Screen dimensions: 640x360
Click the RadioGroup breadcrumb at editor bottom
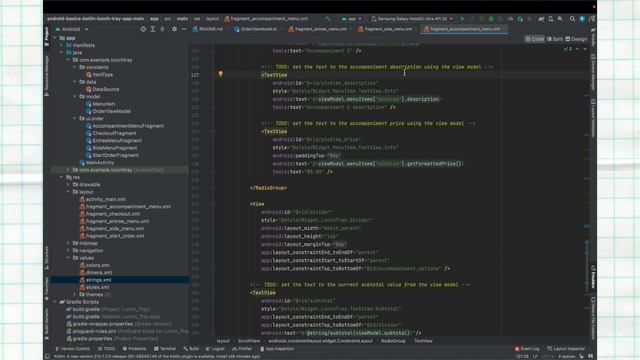tap(393, 341)
